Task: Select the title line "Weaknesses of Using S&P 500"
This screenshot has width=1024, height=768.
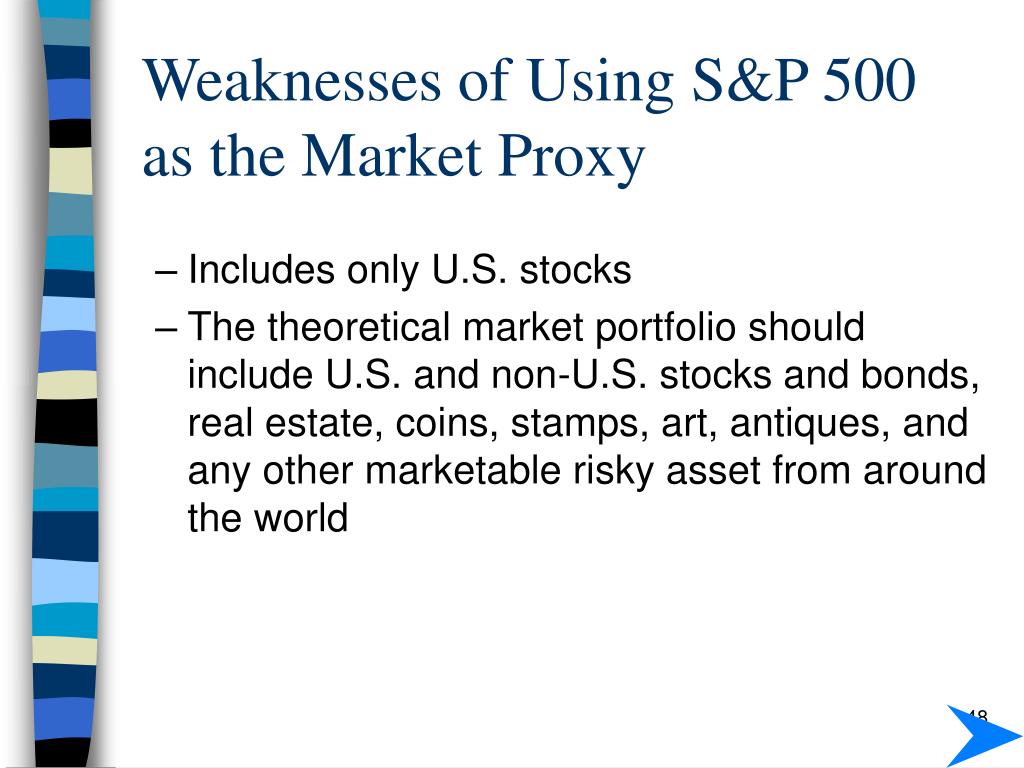Action: coord(529,81)
